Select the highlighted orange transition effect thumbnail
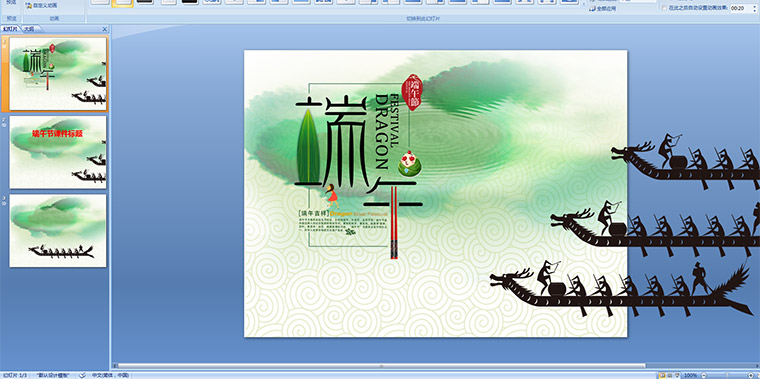Image resolution: width=760 pixels, height=379 pixels. coord(122,3)
